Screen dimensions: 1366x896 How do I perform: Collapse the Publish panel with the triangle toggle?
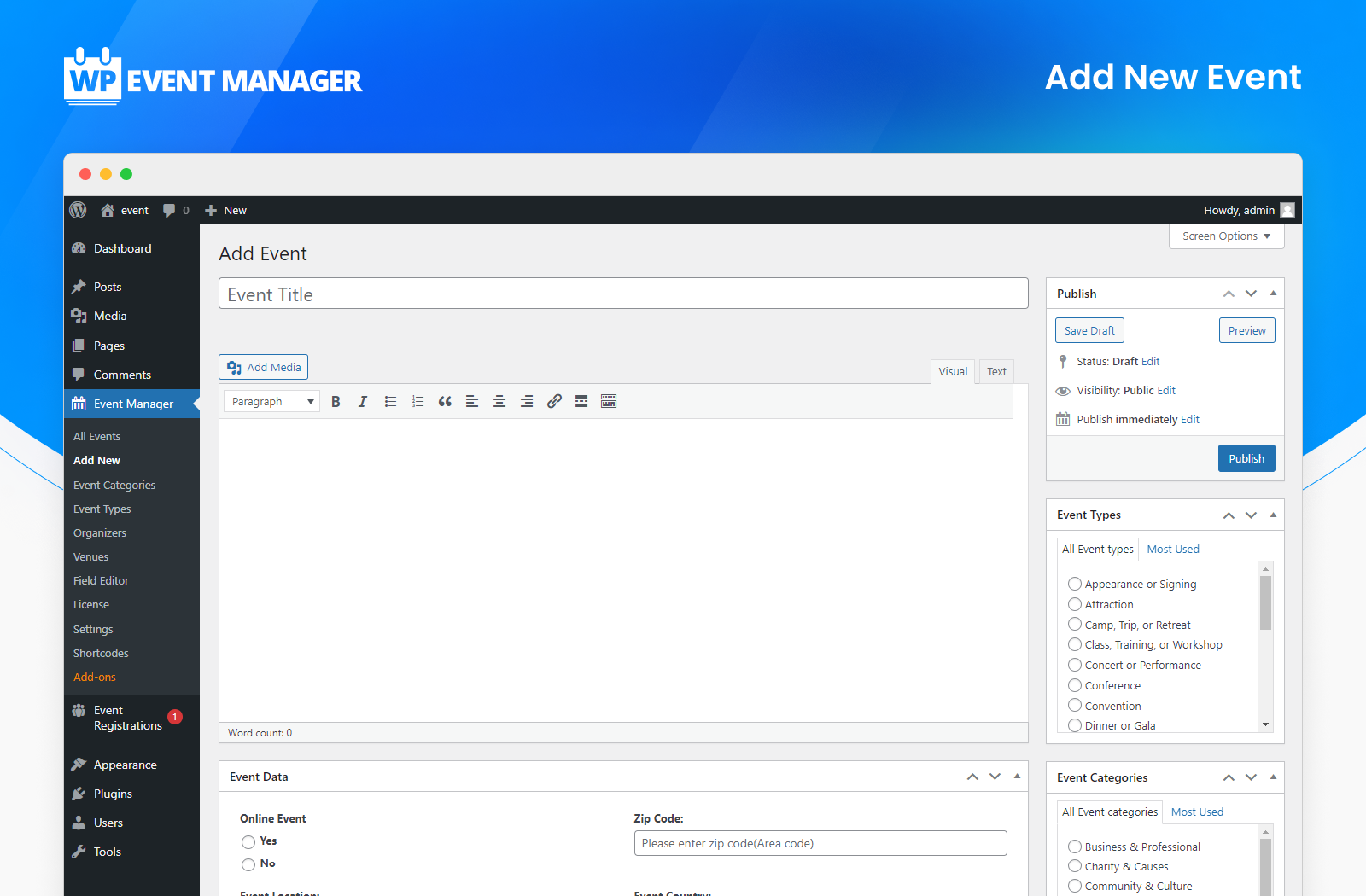(1273, 293)
